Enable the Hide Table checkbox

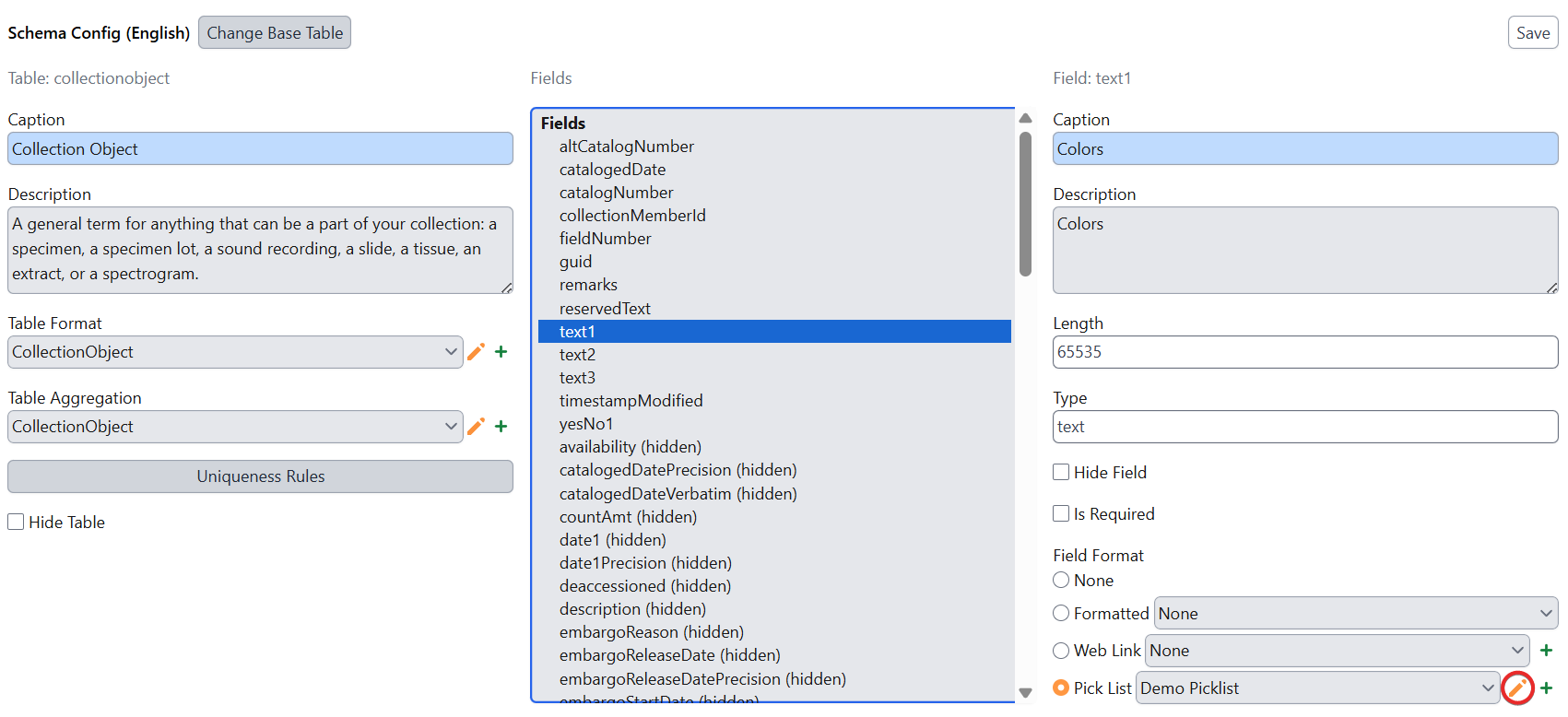17,523
